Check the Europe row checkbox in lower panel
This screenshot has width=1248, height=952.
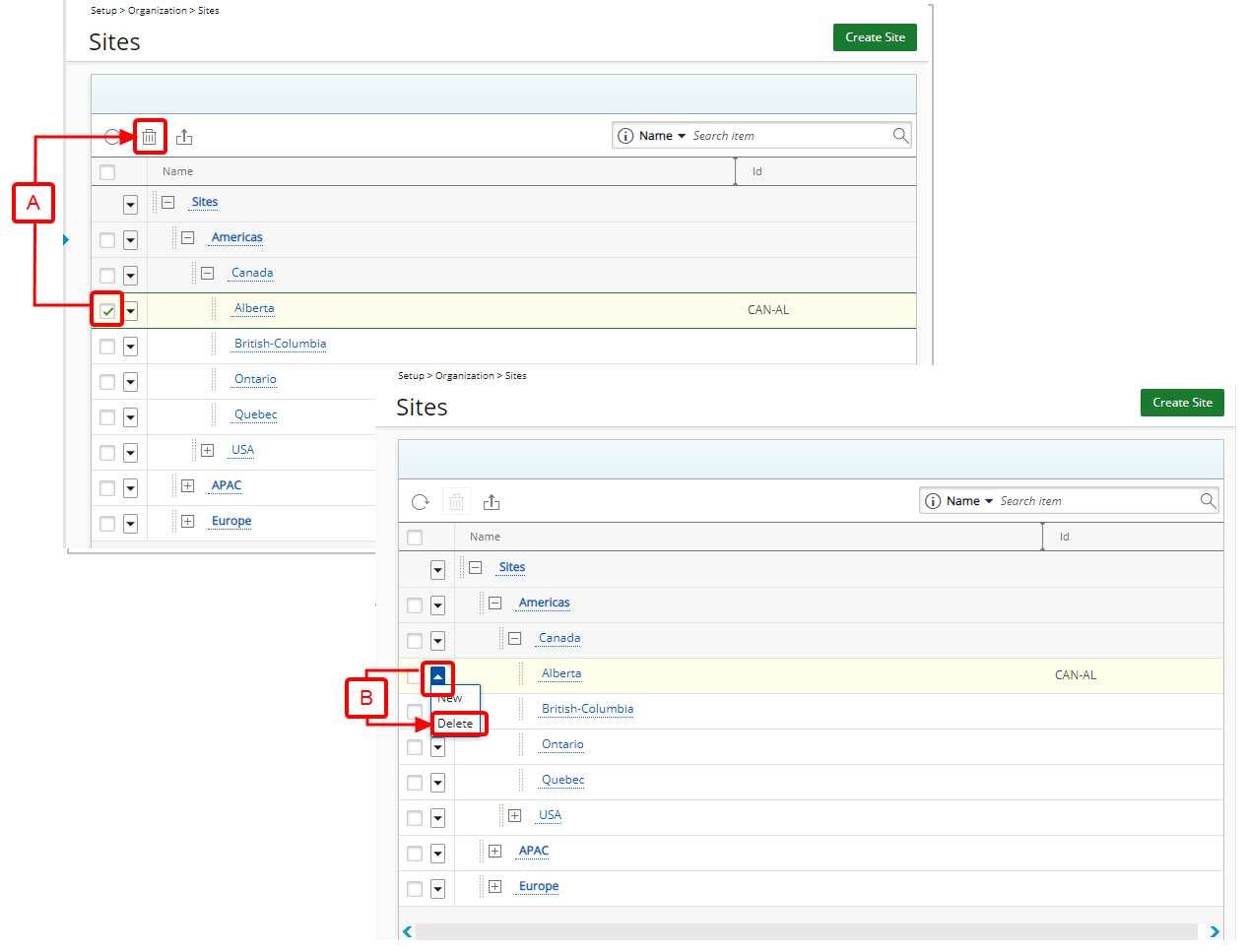click(415, 889)
